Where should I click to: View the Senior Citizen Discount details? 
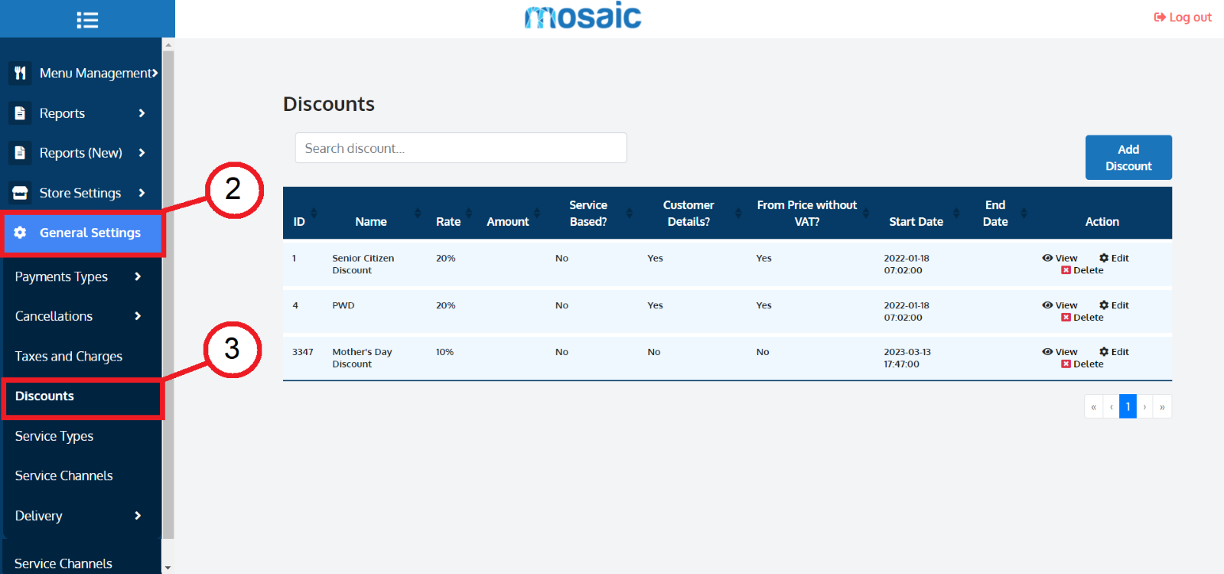(x=1060, y=258)
